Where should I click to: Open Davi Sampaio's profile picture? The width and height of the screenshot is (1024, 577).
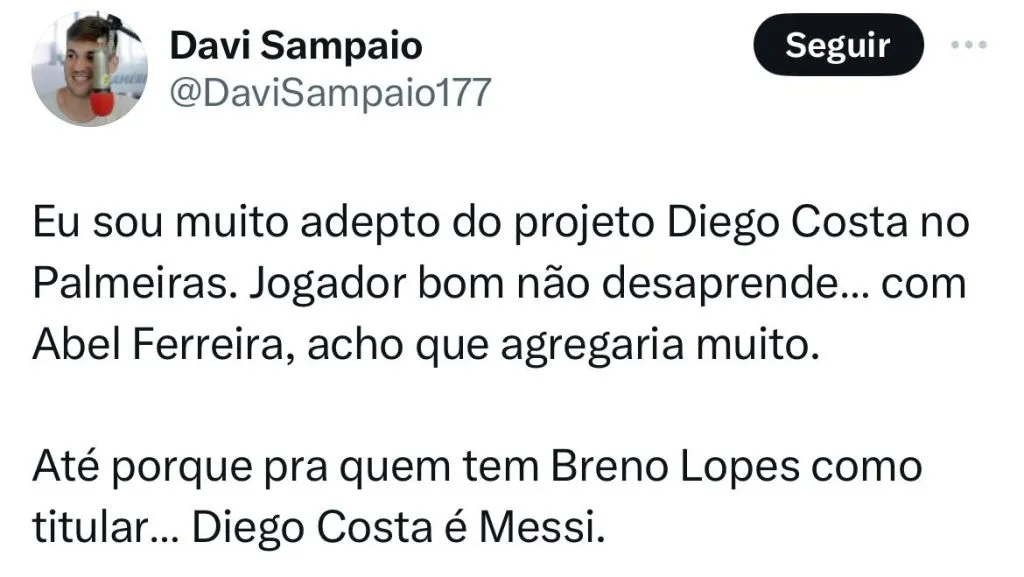coord(90,70)
